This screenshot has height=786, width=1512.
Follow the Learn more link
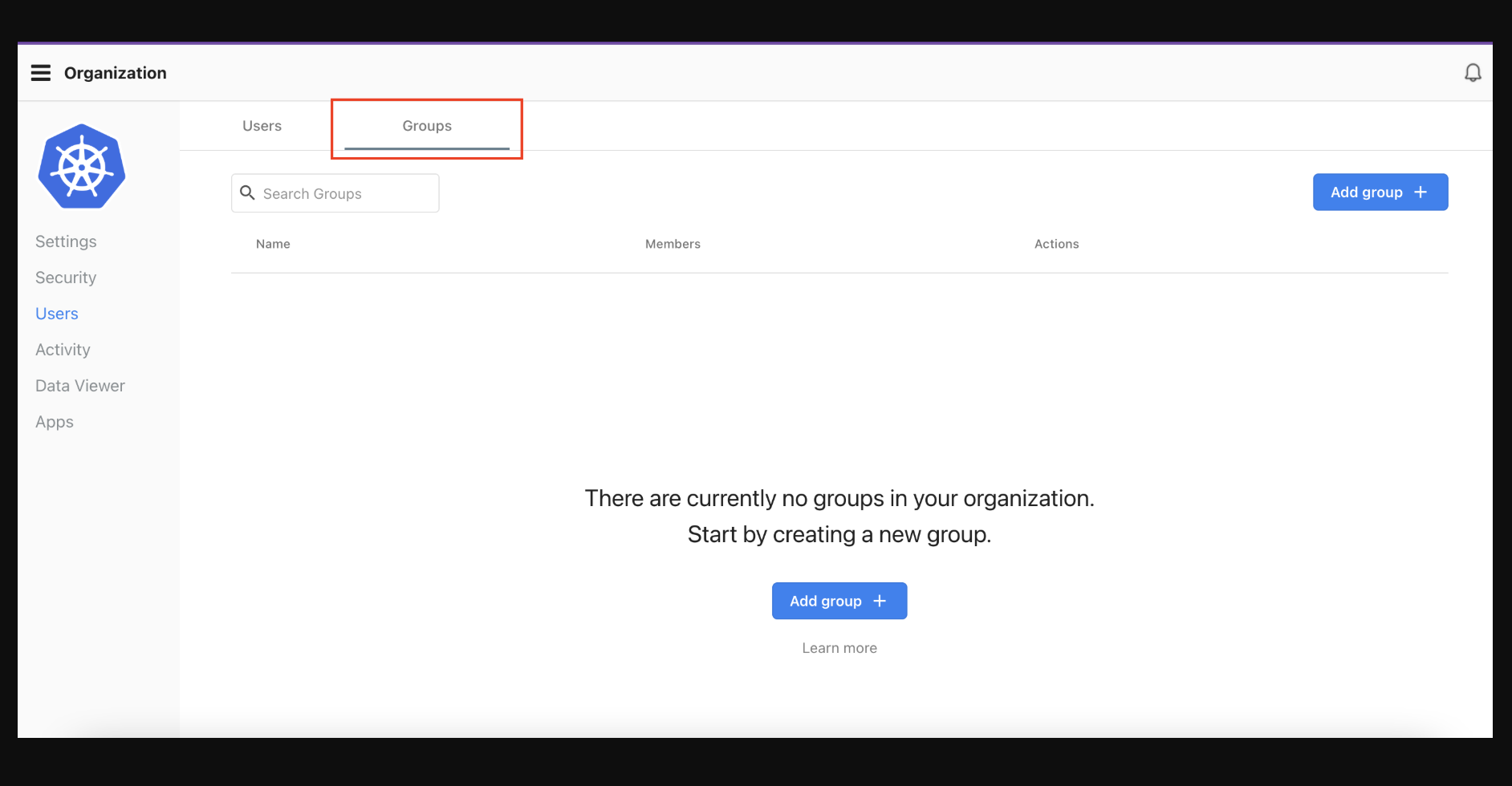point(839,648)
